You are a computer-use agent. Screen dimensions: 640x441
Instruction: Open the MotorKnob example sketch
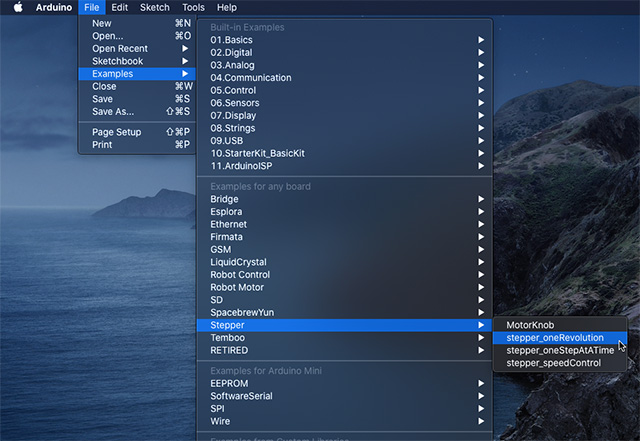[x=530, y=325]
